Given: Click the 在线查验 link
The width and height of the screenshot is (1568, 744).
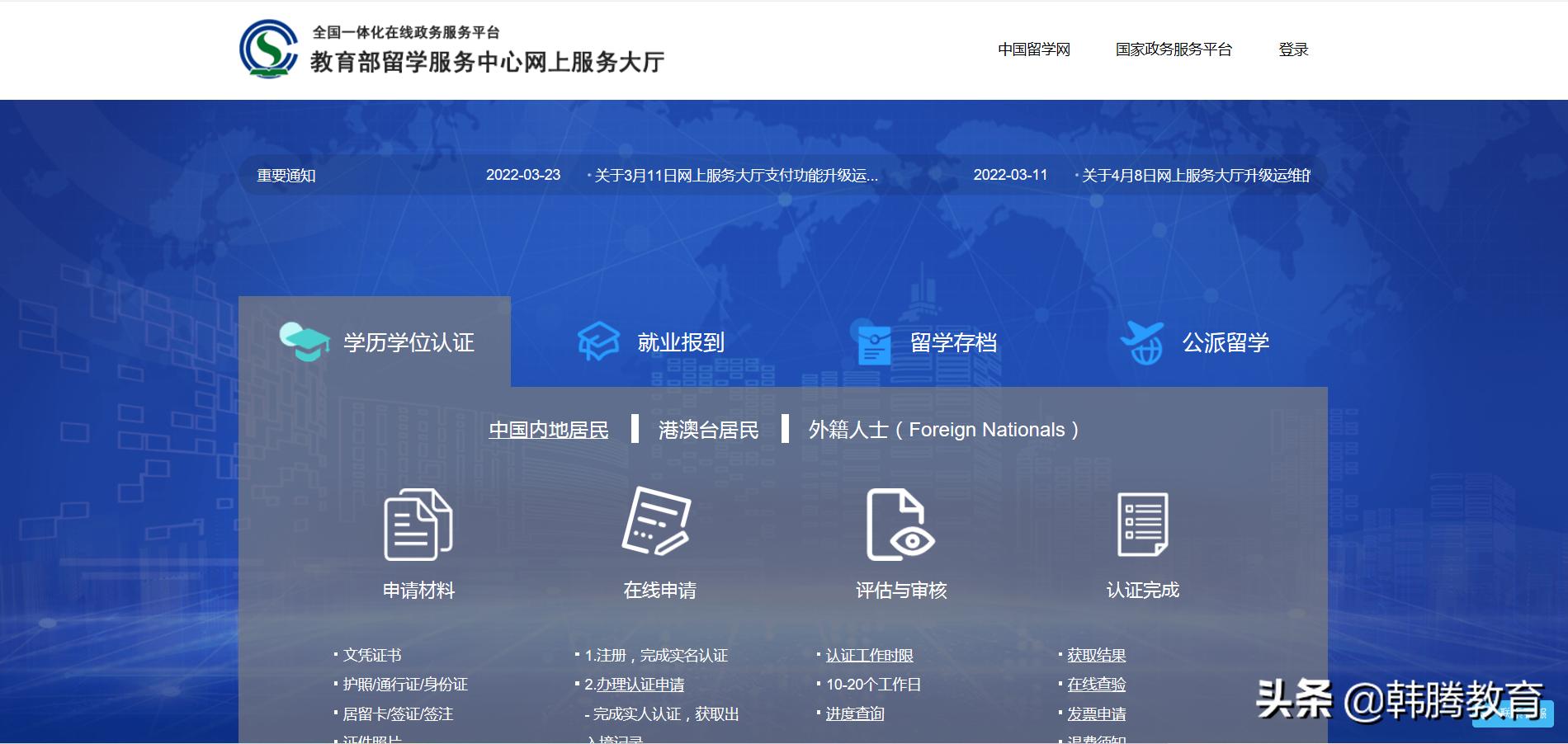Looking at the screenshot, I should [1096, 685].
